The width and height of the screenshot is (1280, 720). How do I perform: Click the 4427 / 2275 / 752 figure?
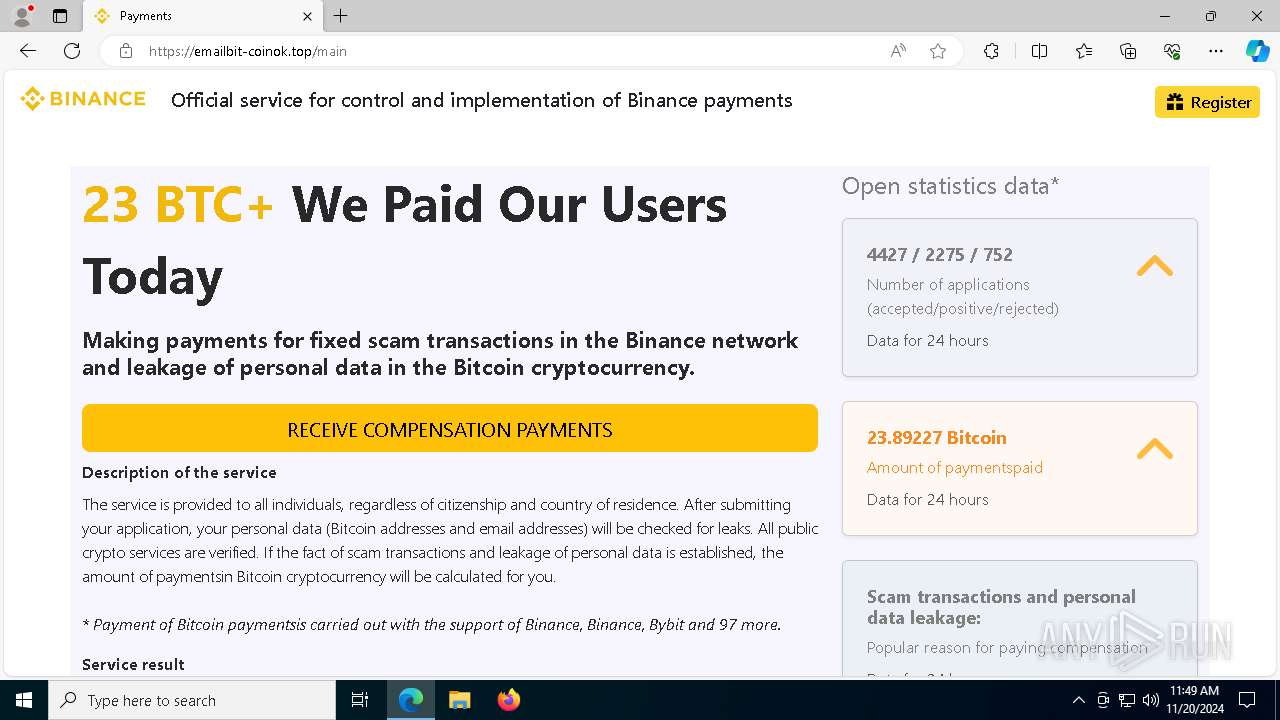click(939, 254)
